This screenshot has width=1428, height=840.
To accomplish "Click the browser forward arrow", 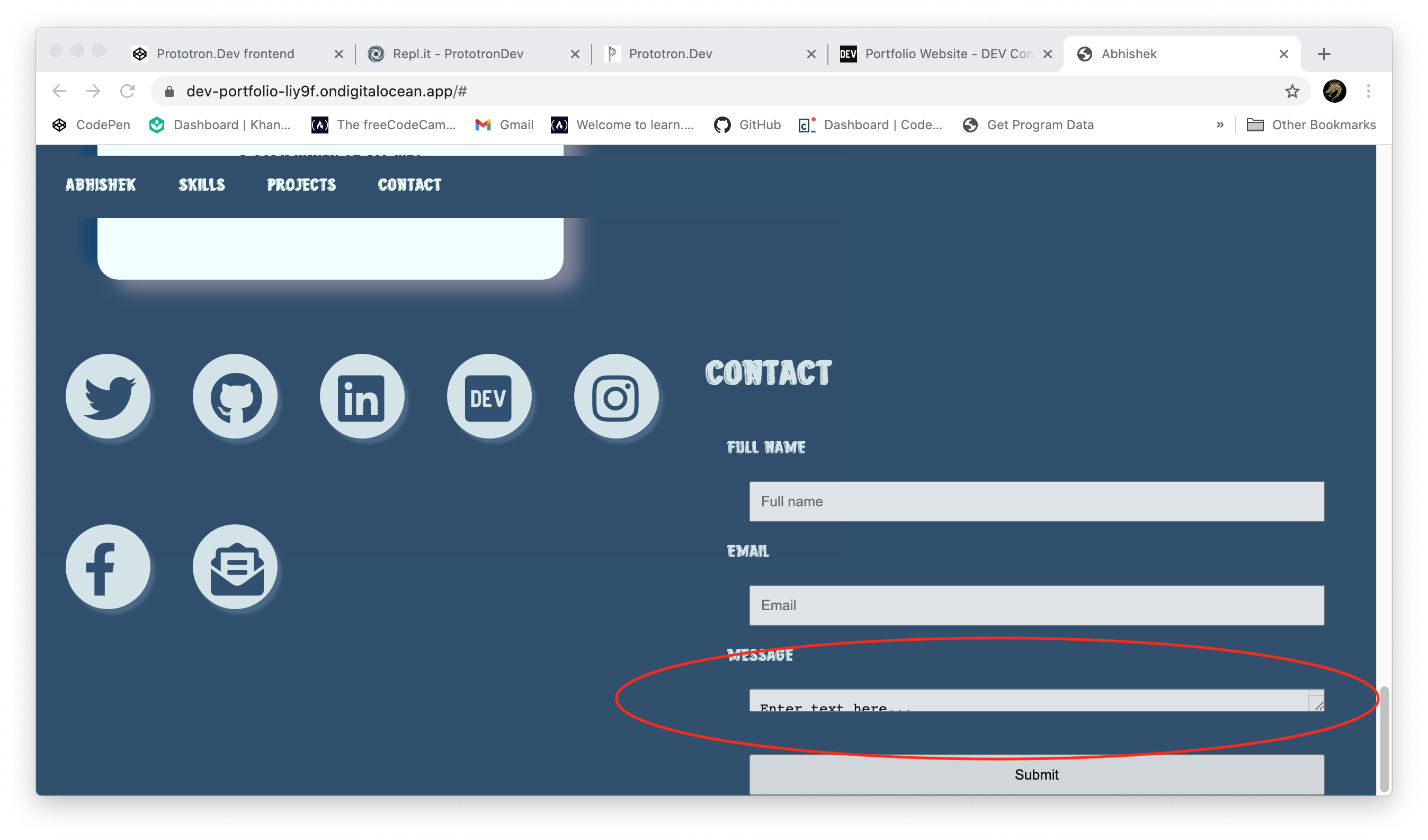I will point(94,91).
